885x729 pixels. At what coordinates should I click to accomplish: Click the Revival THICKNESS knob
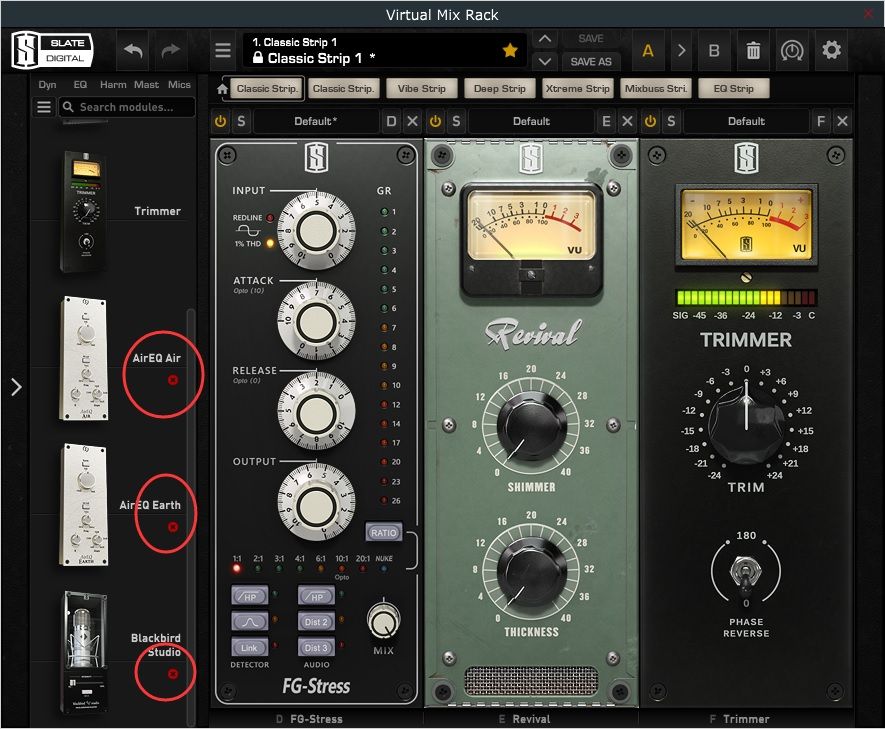[531, 572]
